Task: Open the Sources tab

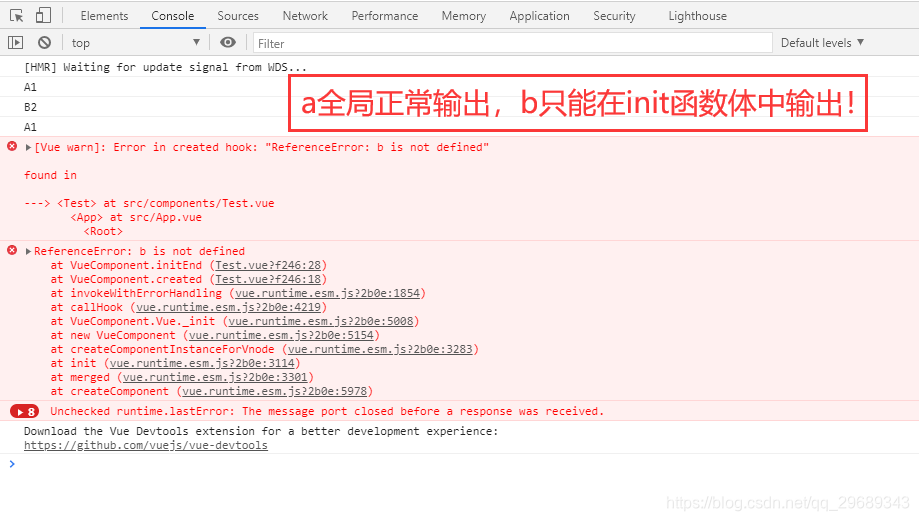Action: [238, 16]
